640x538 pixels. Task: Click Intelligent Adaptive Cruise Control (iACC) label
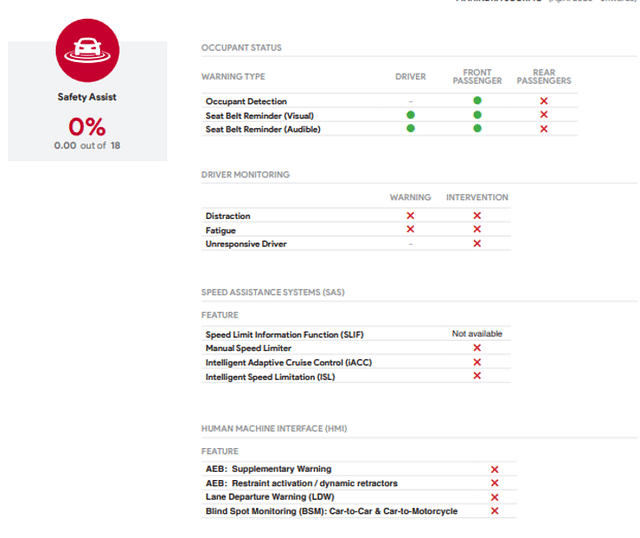289,362
